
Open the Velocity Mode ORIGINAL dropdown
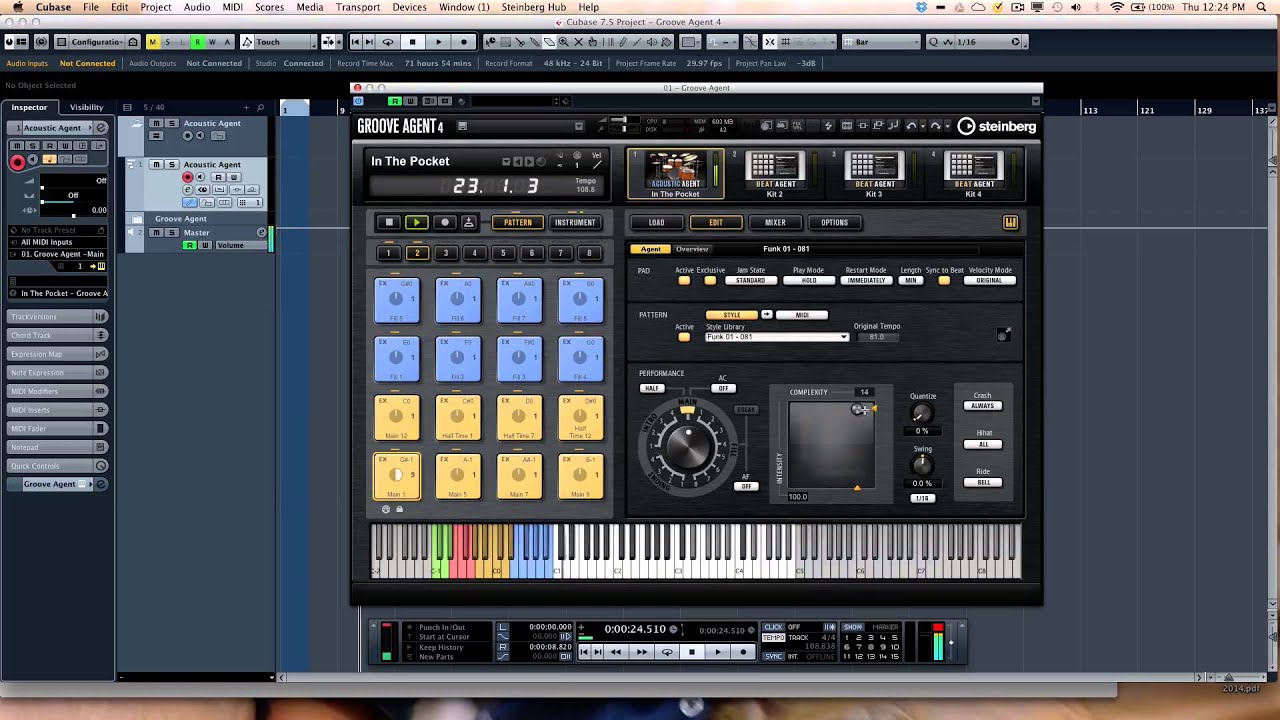[x=989, y=280]
